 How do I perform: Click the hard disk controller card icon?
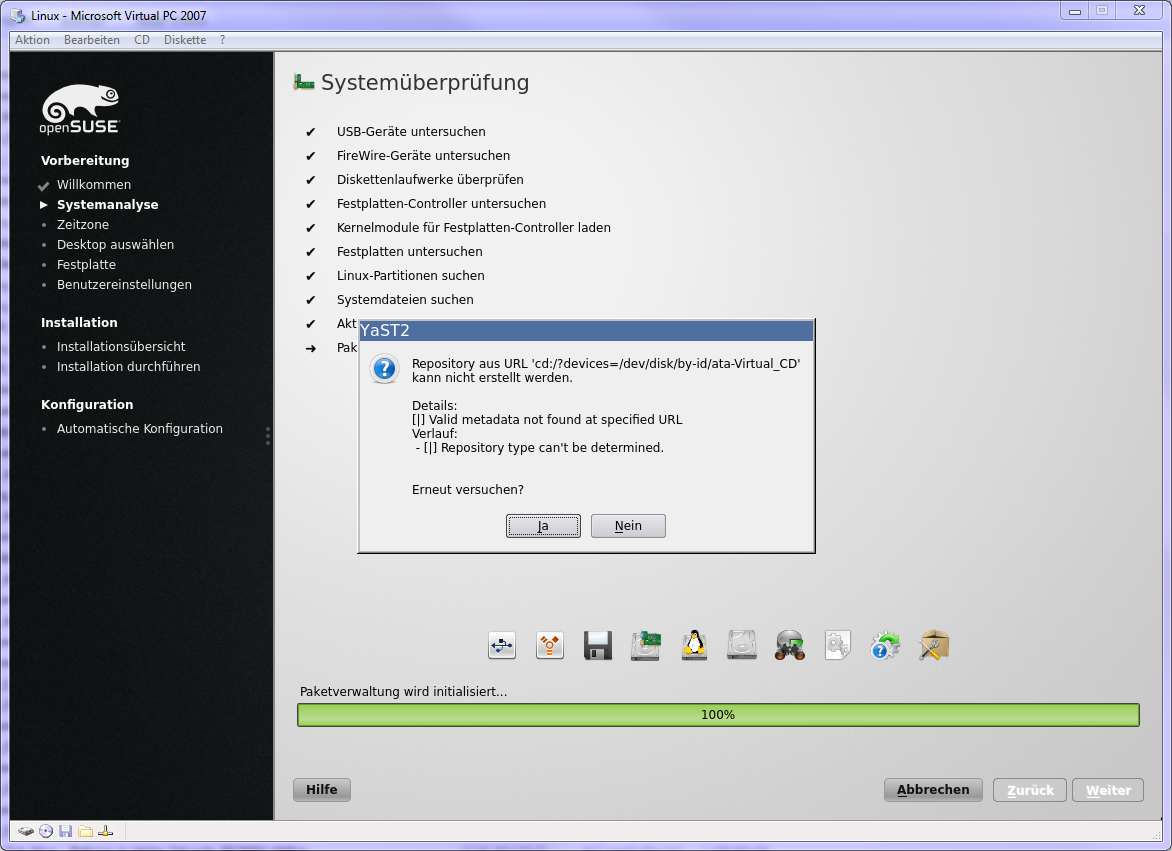point(646,646)
